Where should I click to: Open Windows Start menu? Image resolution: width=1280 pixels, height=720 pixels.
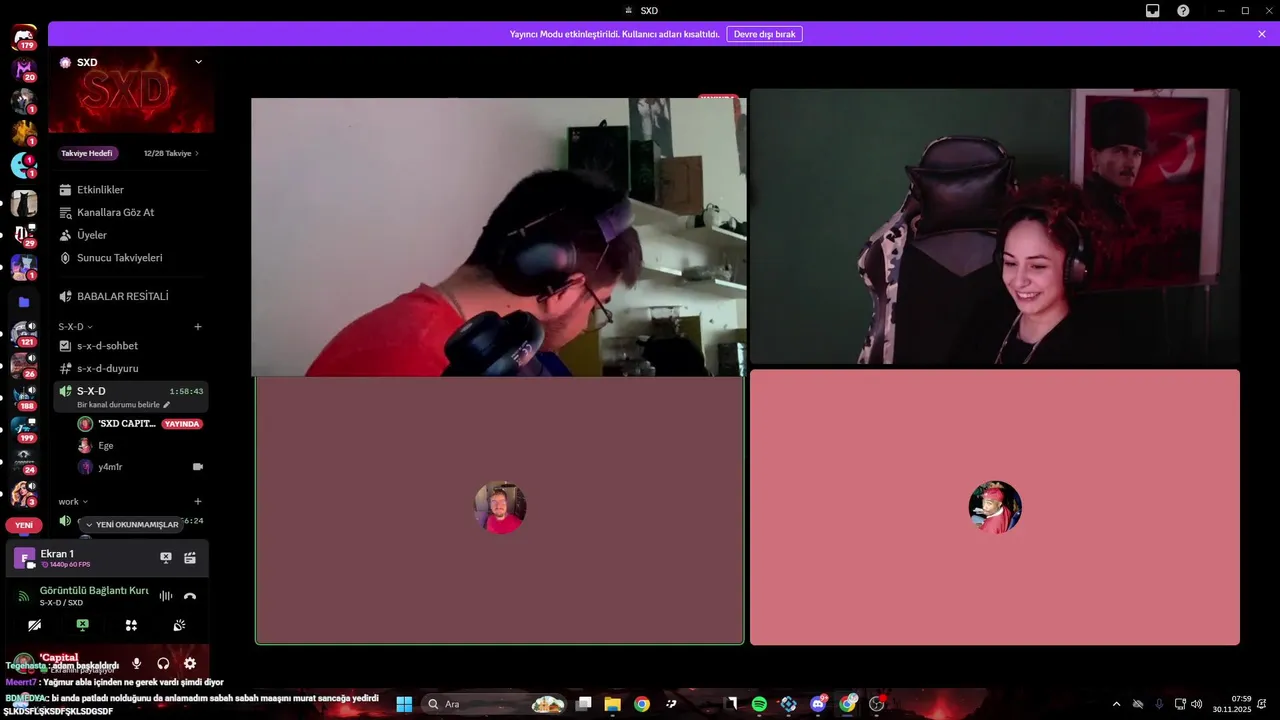click(x=404, y=704)
